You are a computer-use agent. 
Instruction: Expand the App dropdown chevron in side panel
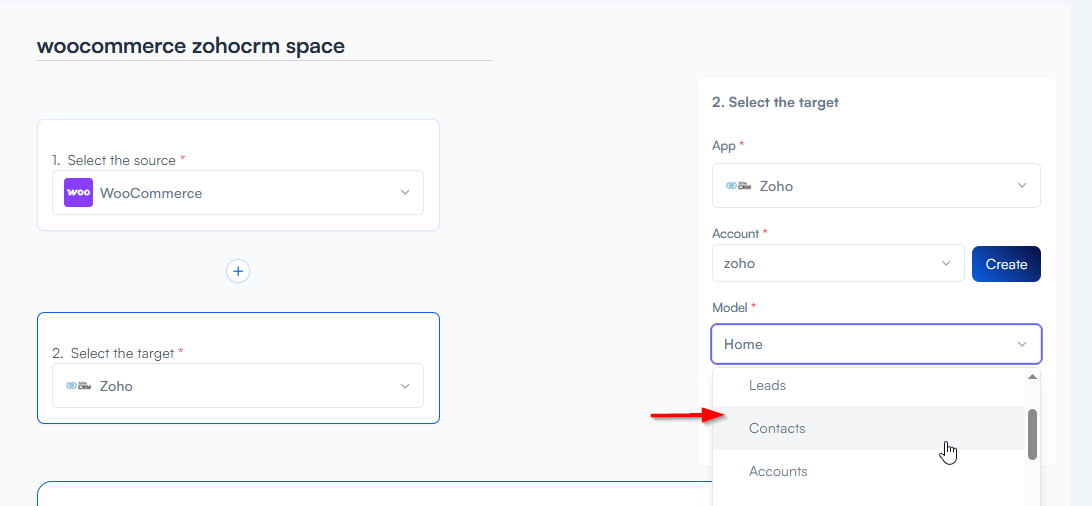1022,186
